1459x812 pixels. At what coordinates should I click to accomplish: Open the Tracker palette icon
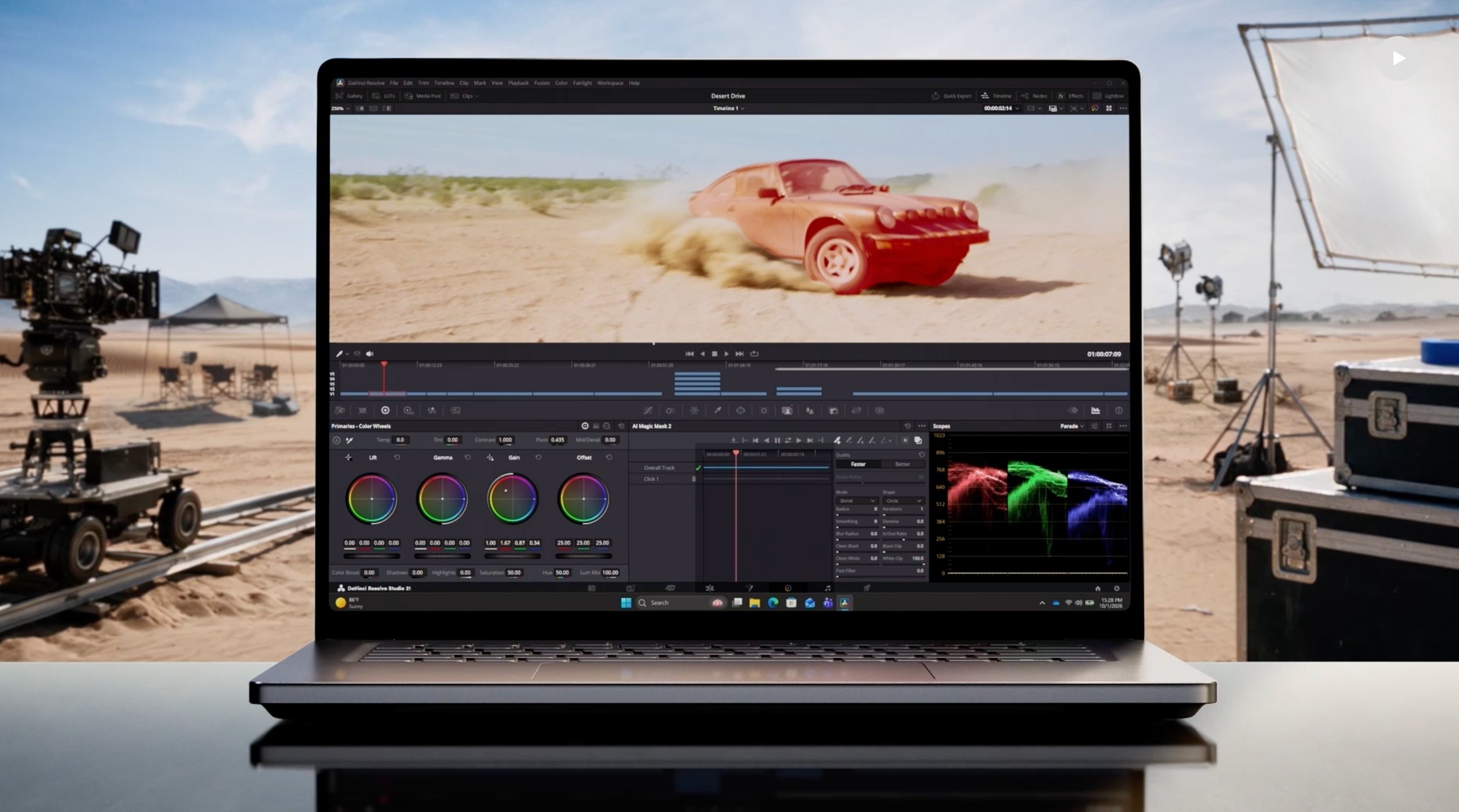coord(763,411)
